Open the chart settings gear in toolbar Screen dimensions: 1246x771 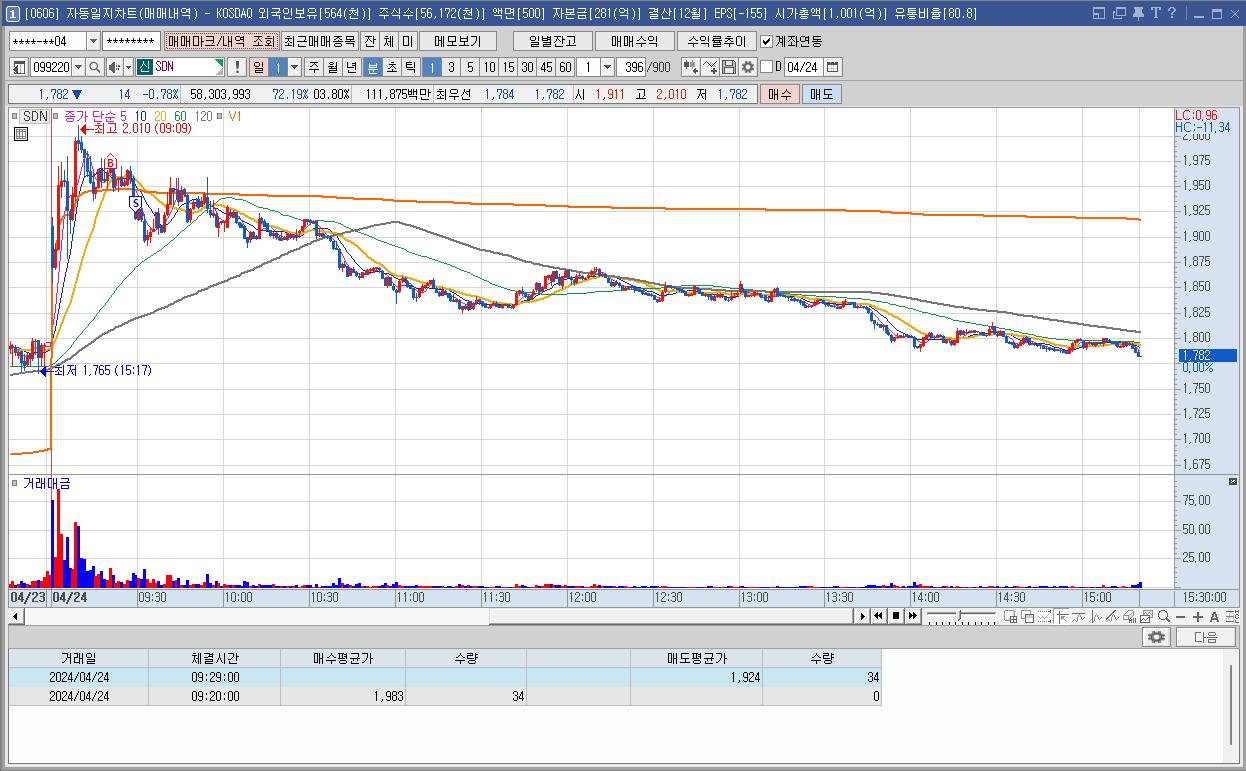(747, 67)
